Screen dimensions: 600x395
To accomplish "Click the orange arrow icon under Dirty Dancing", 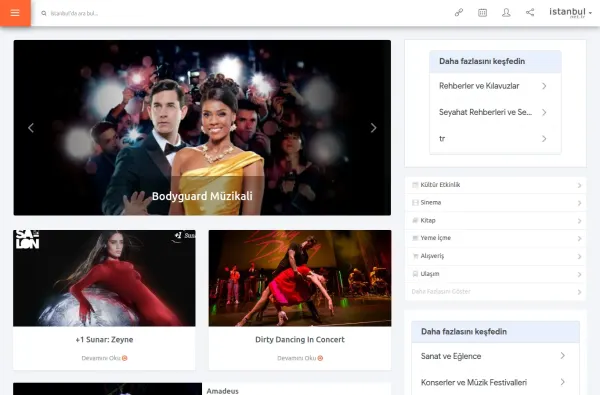I will click(x=320, y=358).
